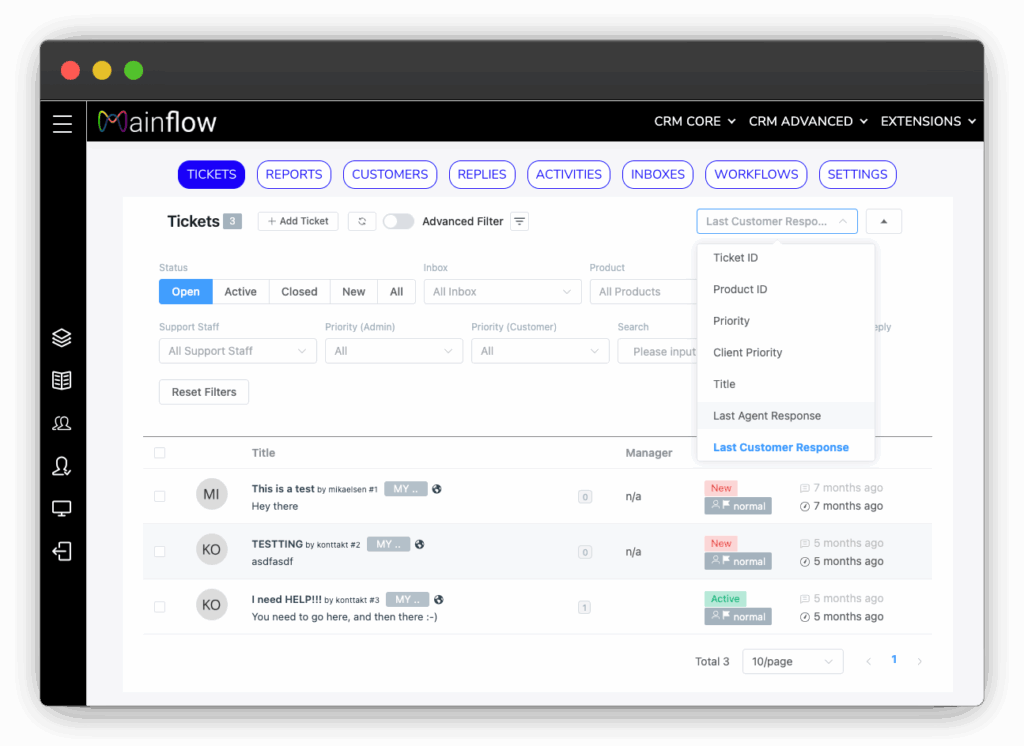Select the Closed status filter
Image resolution: width=1024 pixels, height=746 pixels.
click(x=299, y=292)
